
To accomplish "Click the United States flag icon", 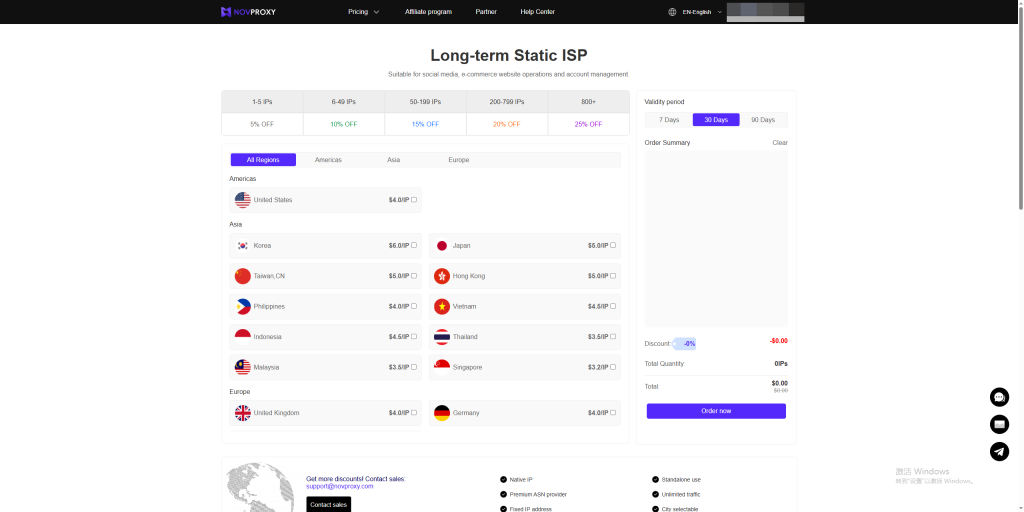I will tap(243, 200).
